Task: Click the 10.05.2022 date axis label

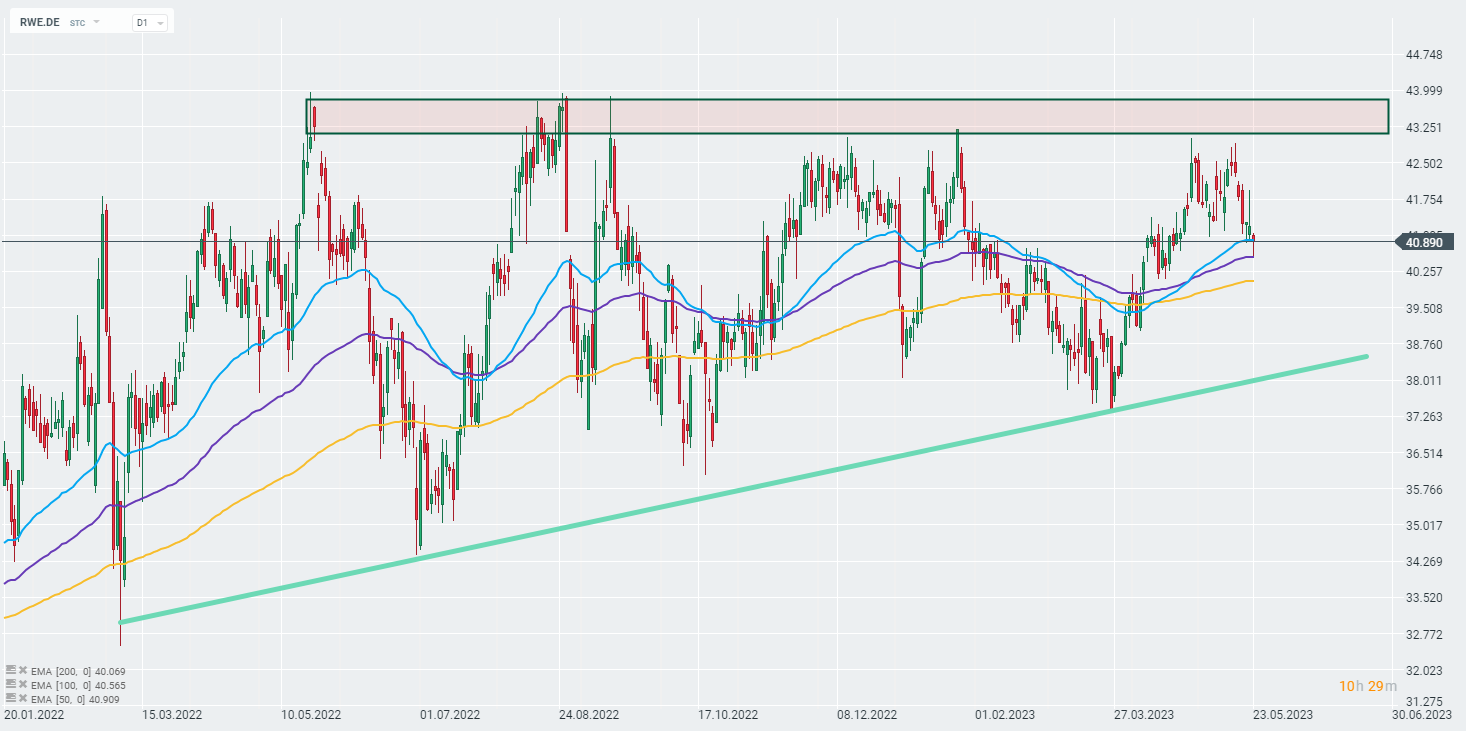Action: (311, 715)
